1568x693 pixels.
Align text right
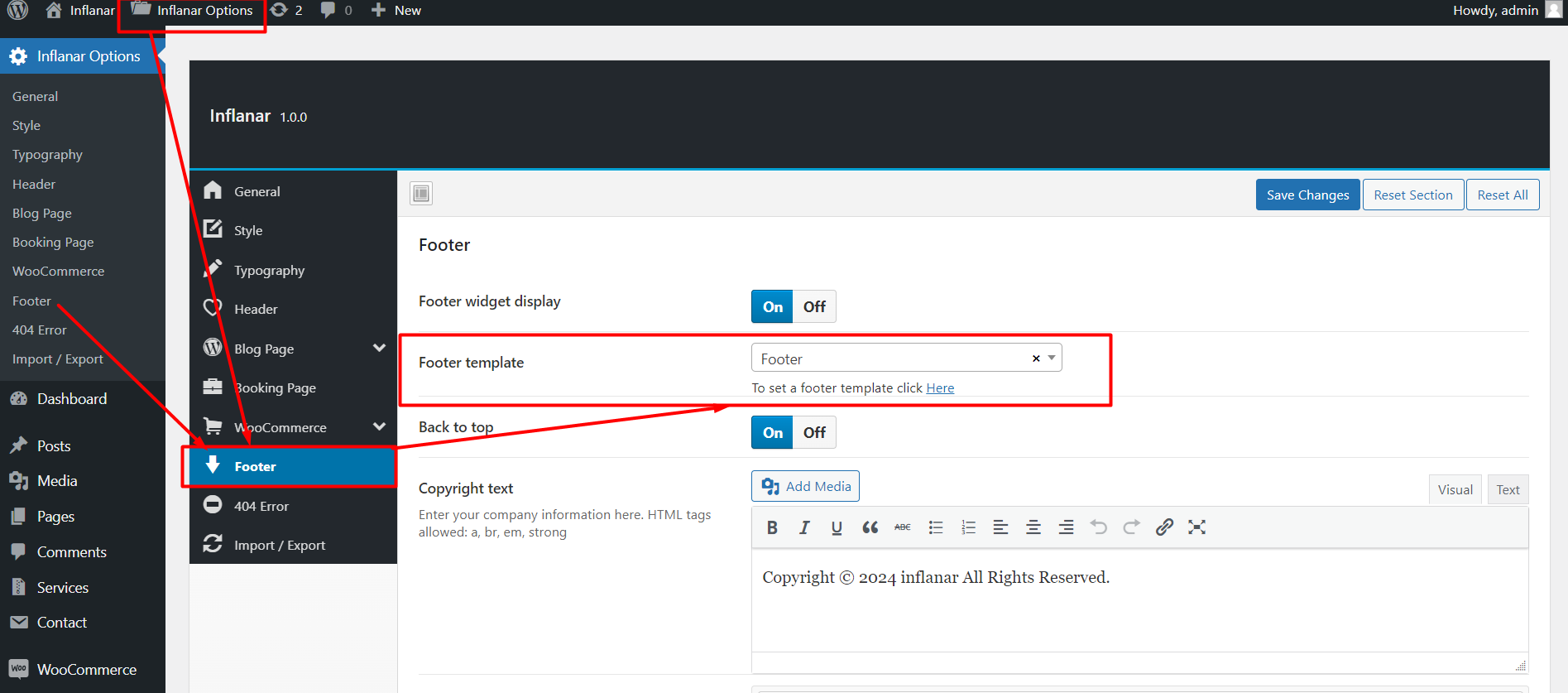pos(1067,527)
